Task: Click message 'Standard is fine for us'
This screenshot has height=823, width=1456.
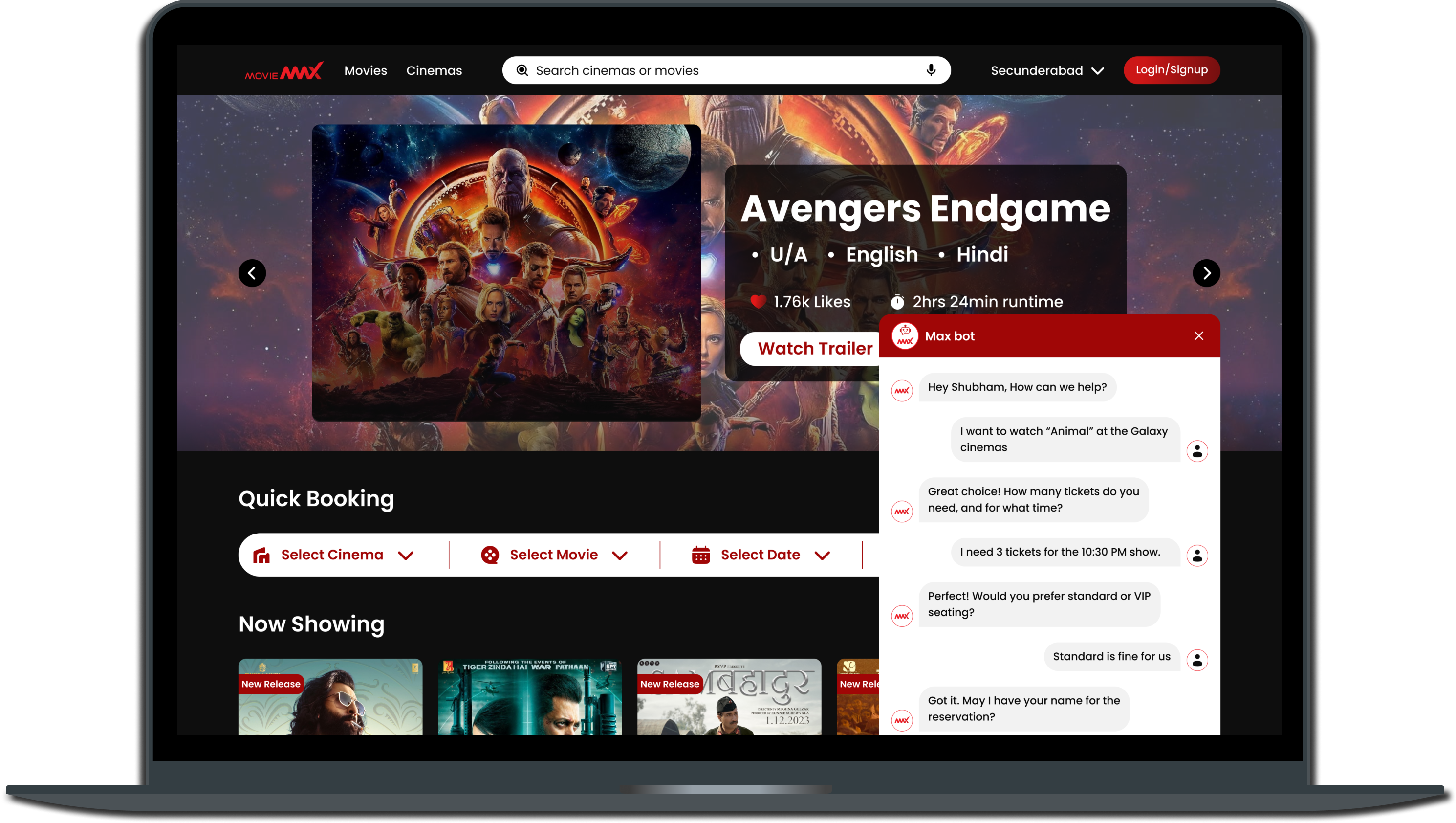Action: (x=1112, y=656)
